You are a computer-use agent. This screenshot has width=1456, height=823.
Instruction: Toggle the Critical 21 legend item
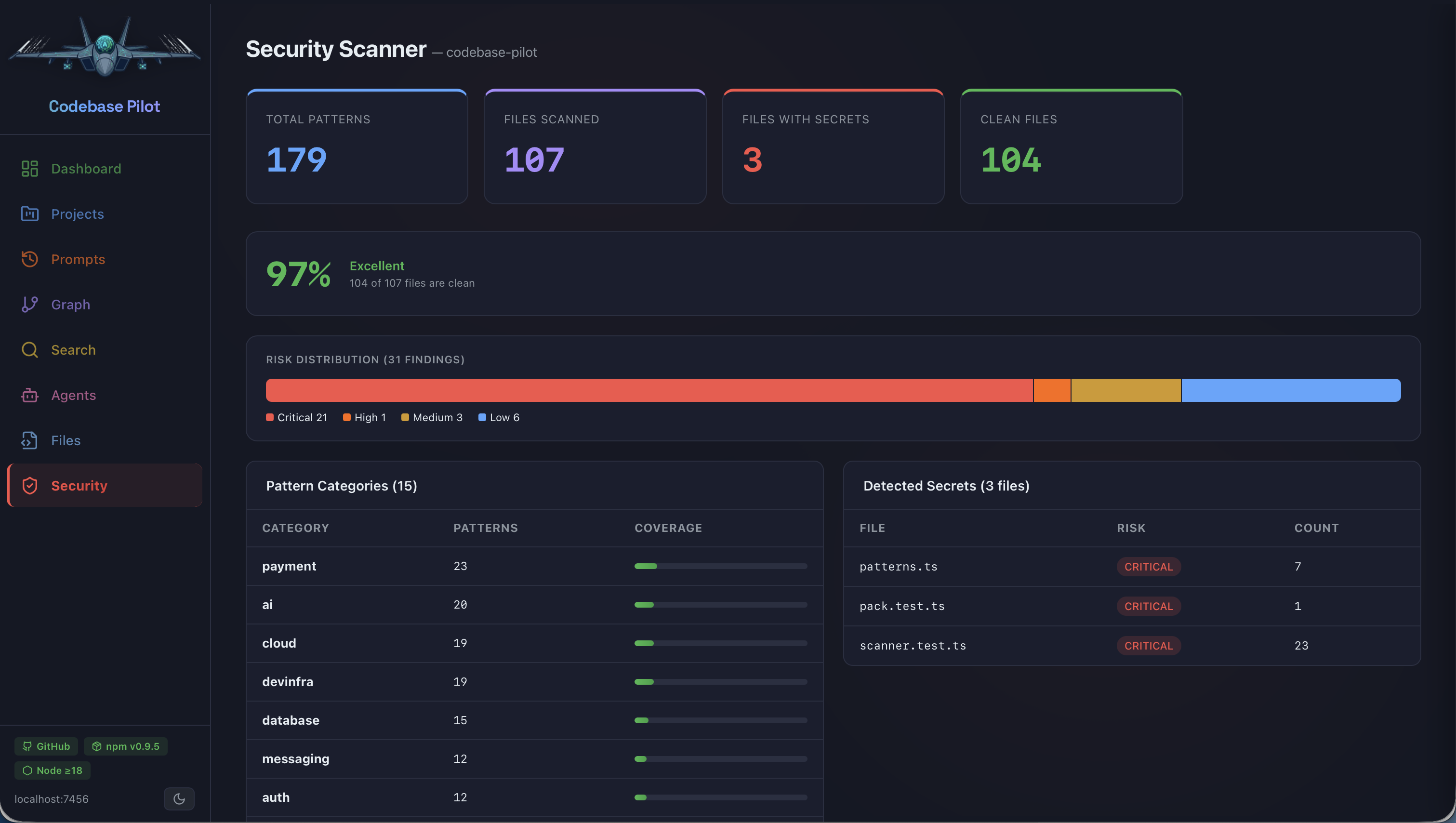pos(296,417)
